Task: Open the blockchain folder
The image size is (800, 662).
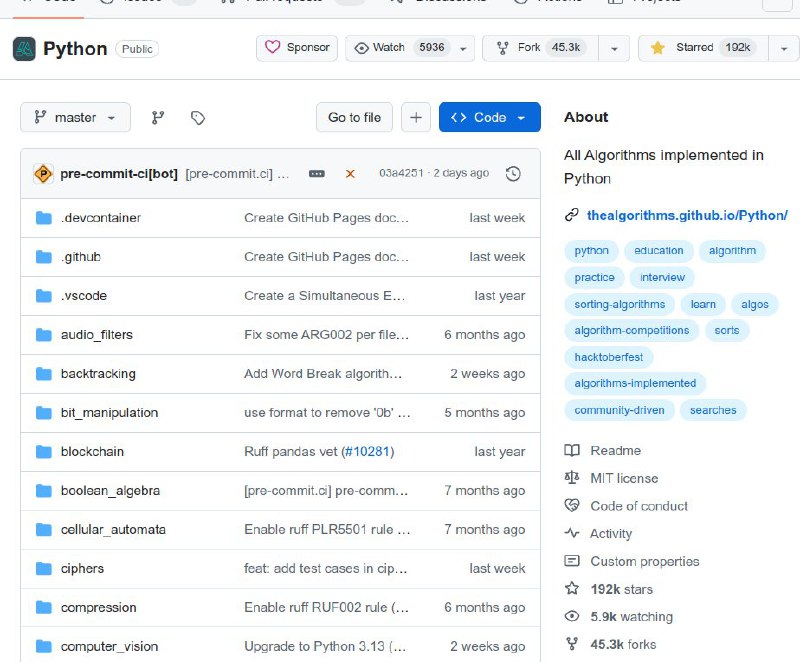Action: coord(92,452)
